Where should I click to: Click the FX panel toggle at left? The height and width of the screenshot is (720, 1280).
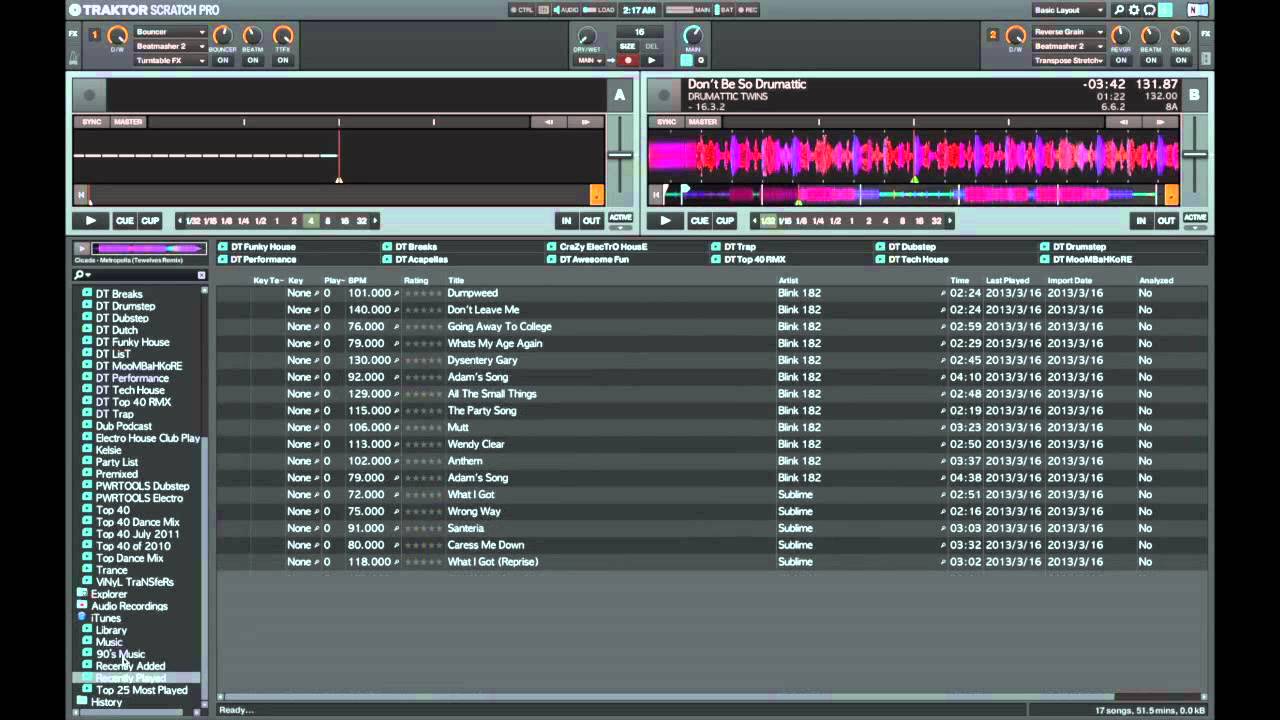73,34
